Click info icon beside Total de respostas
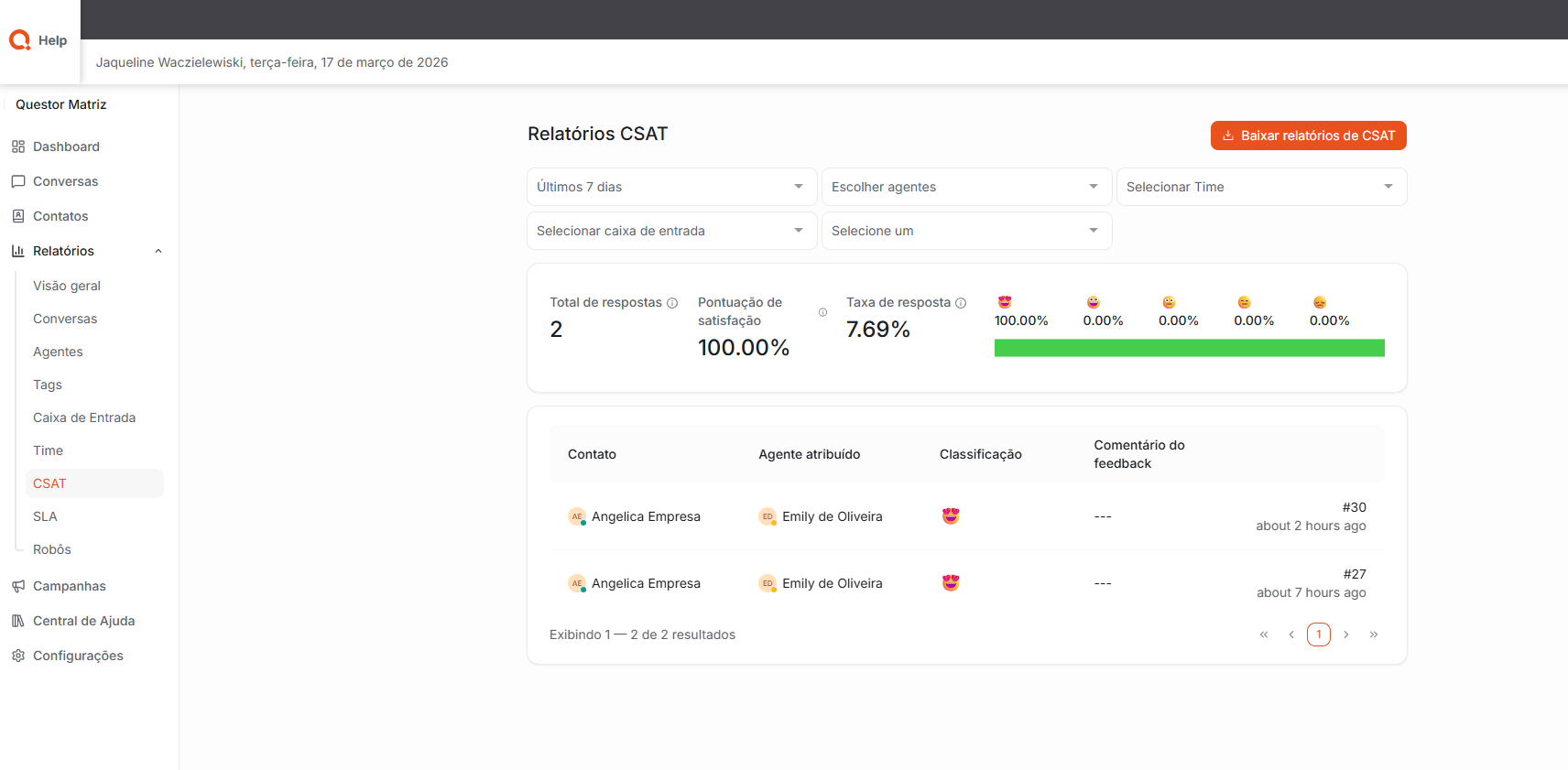1568x770 pixels. pos(672,303)
